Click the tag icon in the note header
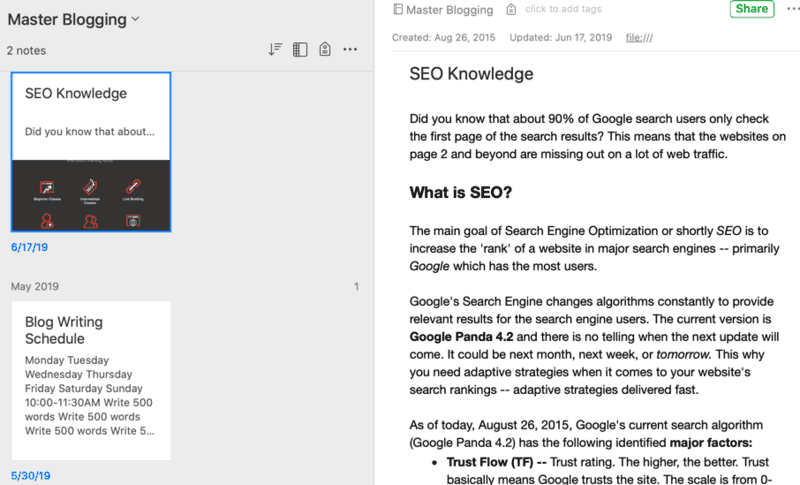 tap(511, 9)
